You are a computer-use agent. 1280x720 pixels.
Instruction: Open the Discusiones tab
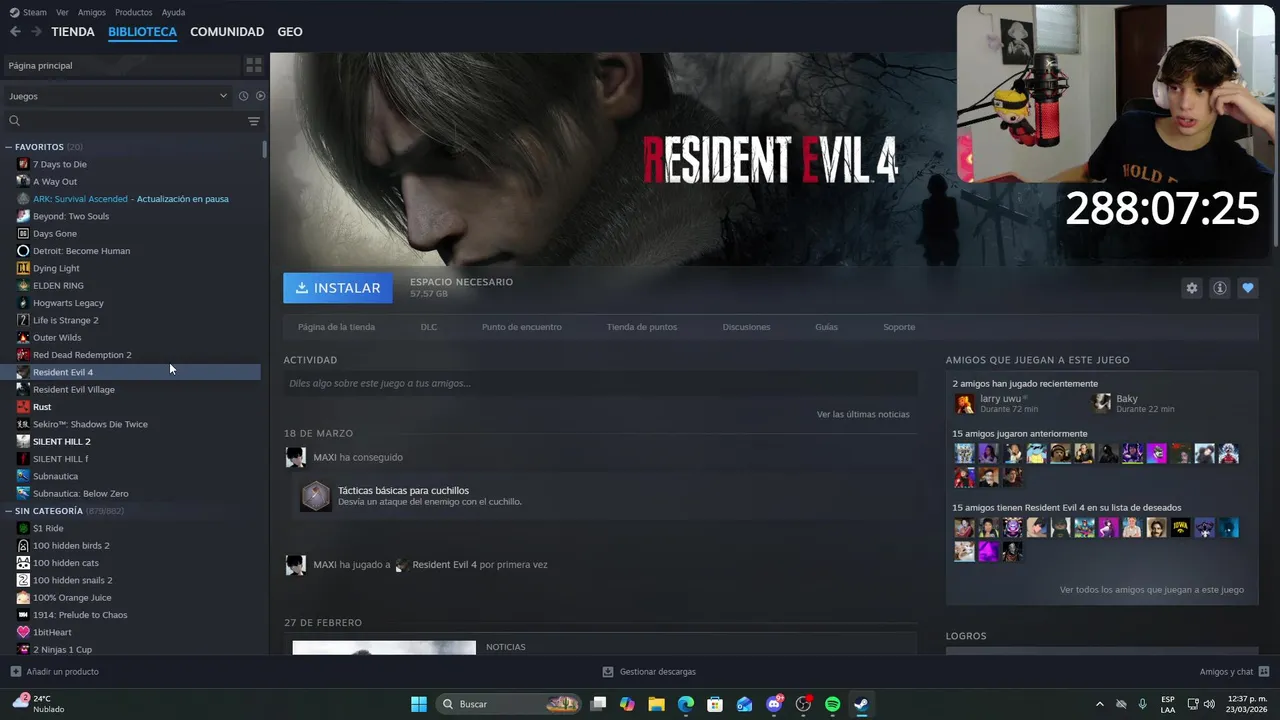pos(747,327)
